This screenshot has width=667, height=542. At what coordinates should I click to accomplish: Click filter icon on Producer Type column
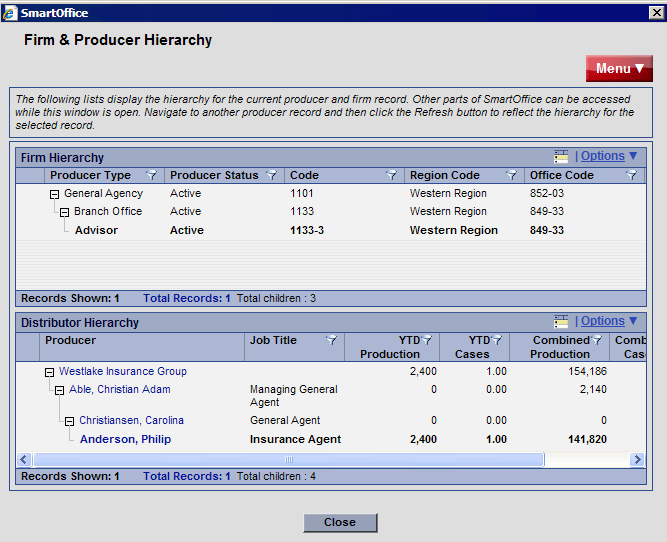[x=151, y=175]
